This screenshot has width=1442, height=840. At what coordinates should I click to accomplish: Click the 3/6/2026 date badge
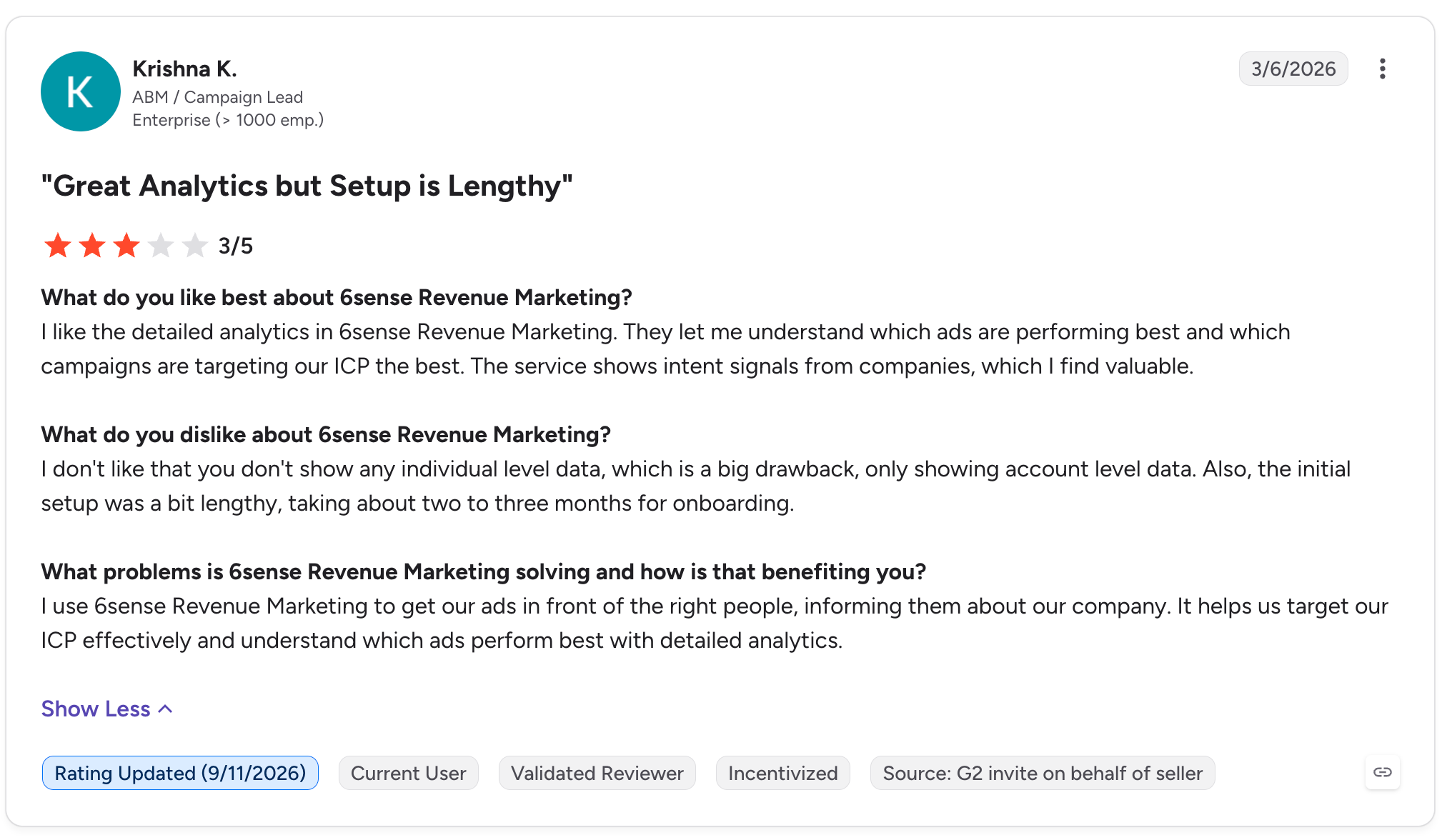click(x=1293, y=69)
